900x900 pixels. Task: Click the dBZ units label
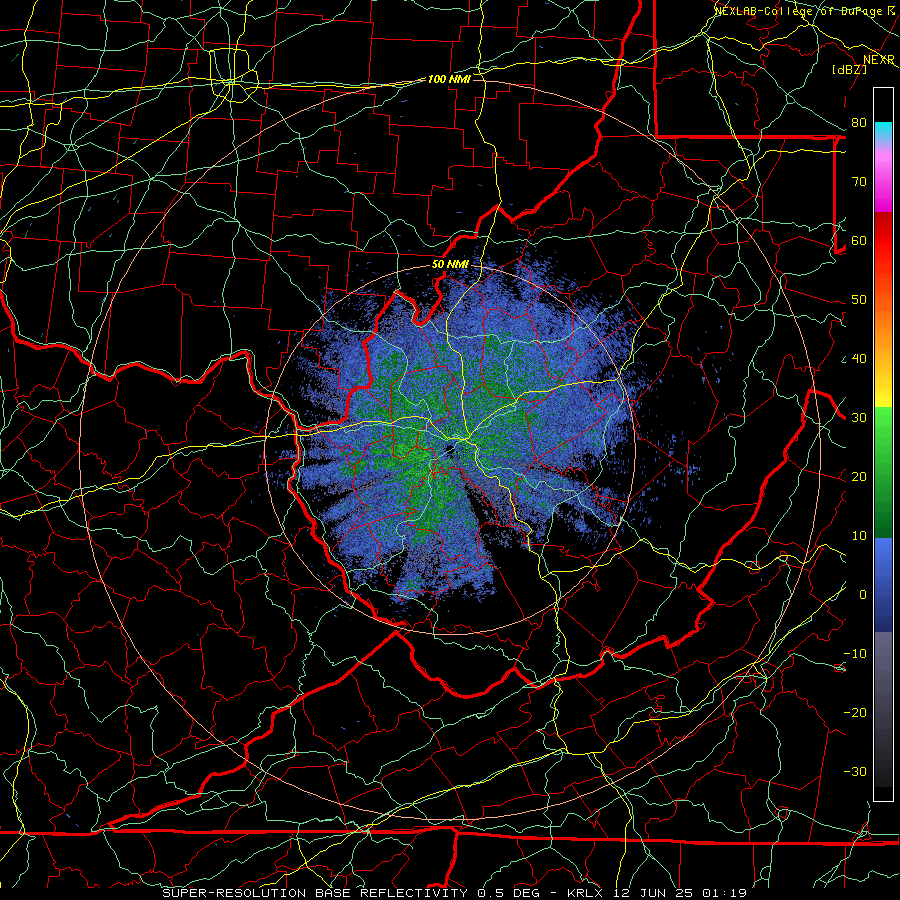coord(849,69)
